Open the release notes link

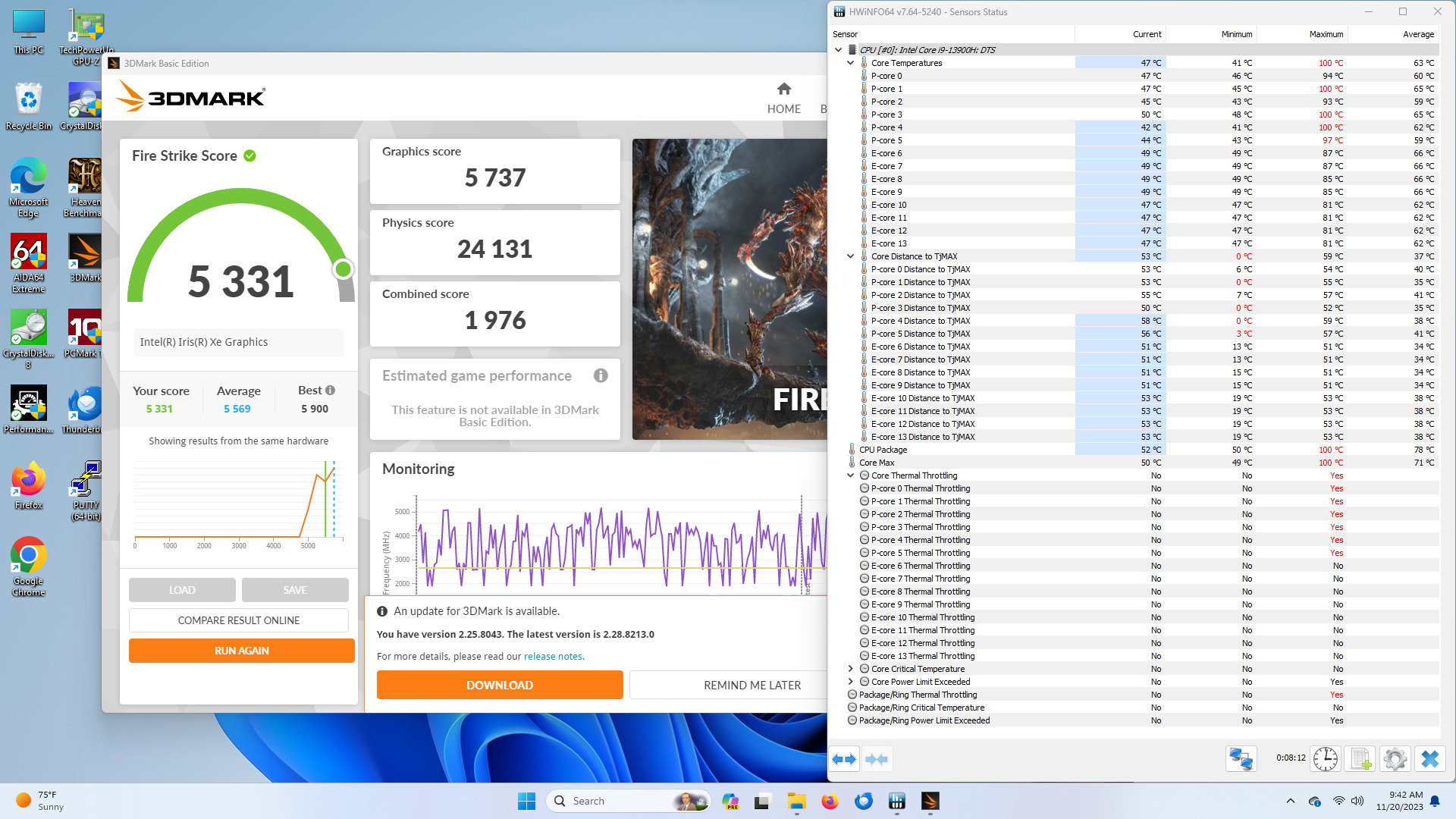point(553,657)
